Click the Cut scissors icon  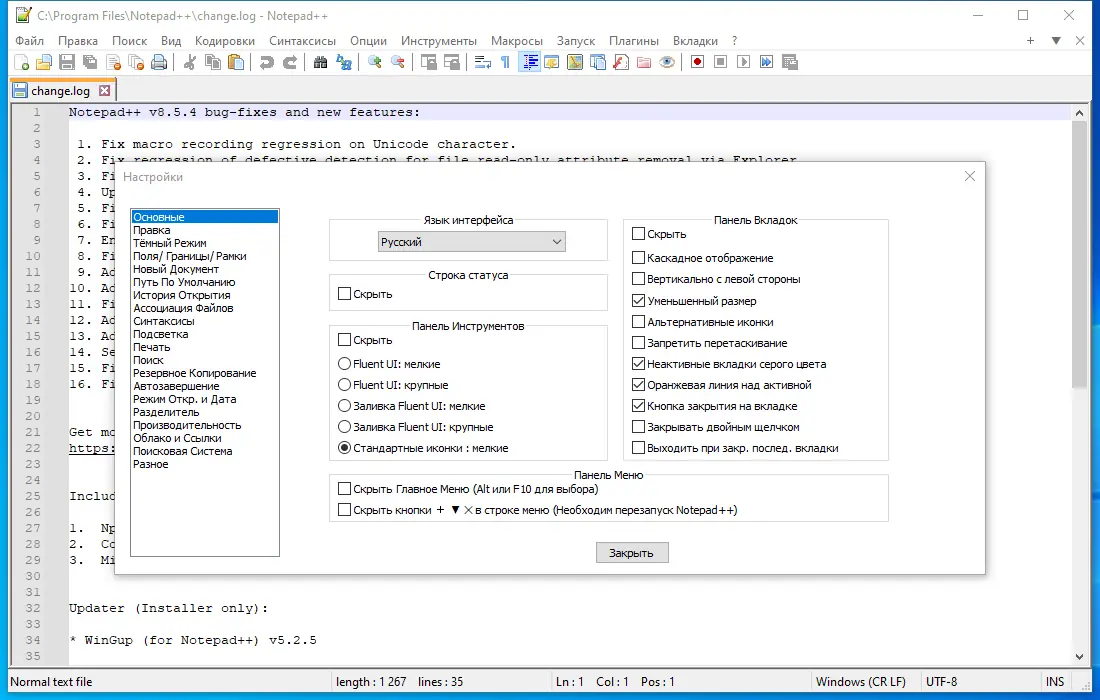[x=189, y=62]
